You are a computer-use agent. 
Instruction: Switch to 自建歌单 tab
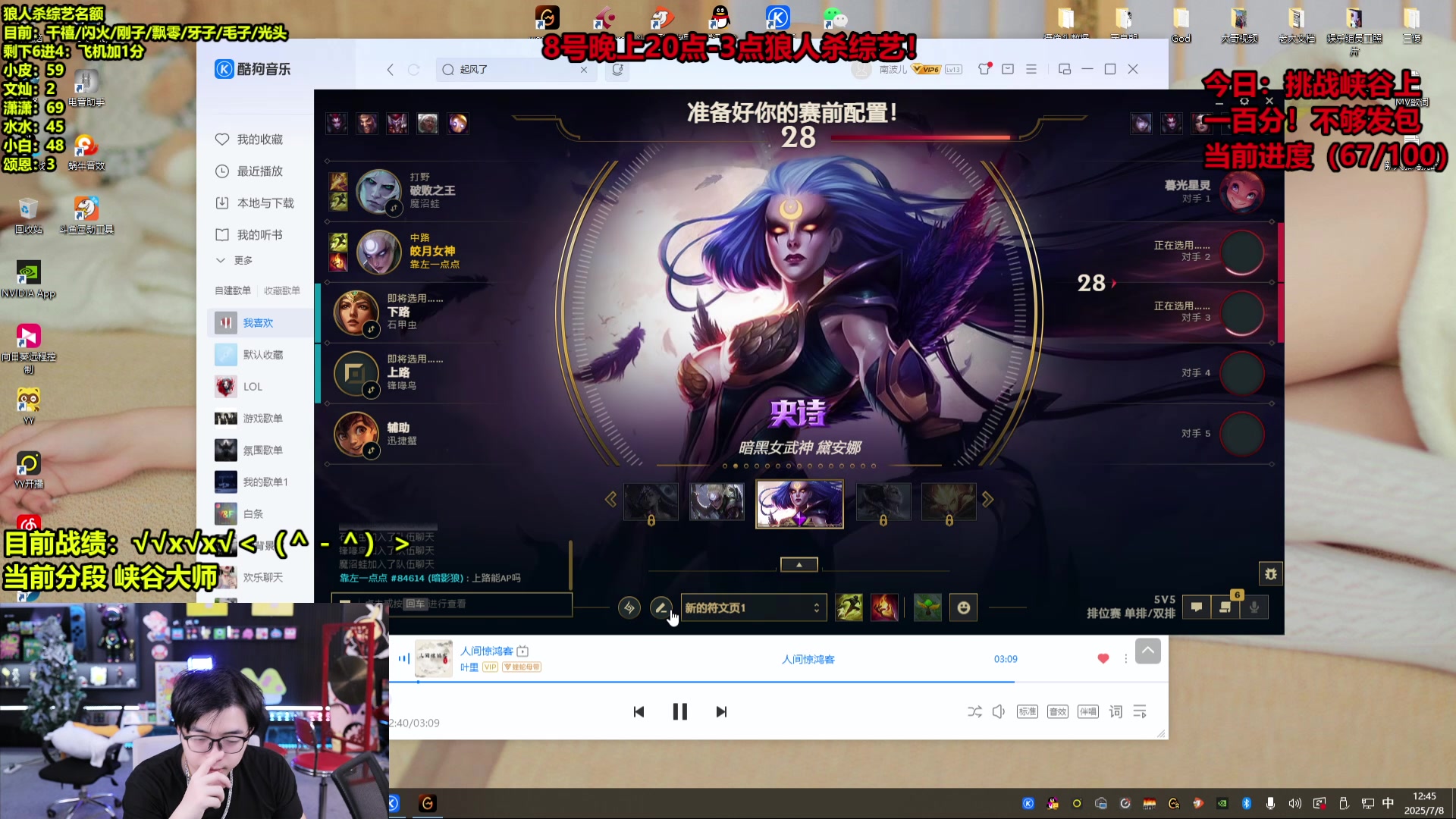[232, 290]
